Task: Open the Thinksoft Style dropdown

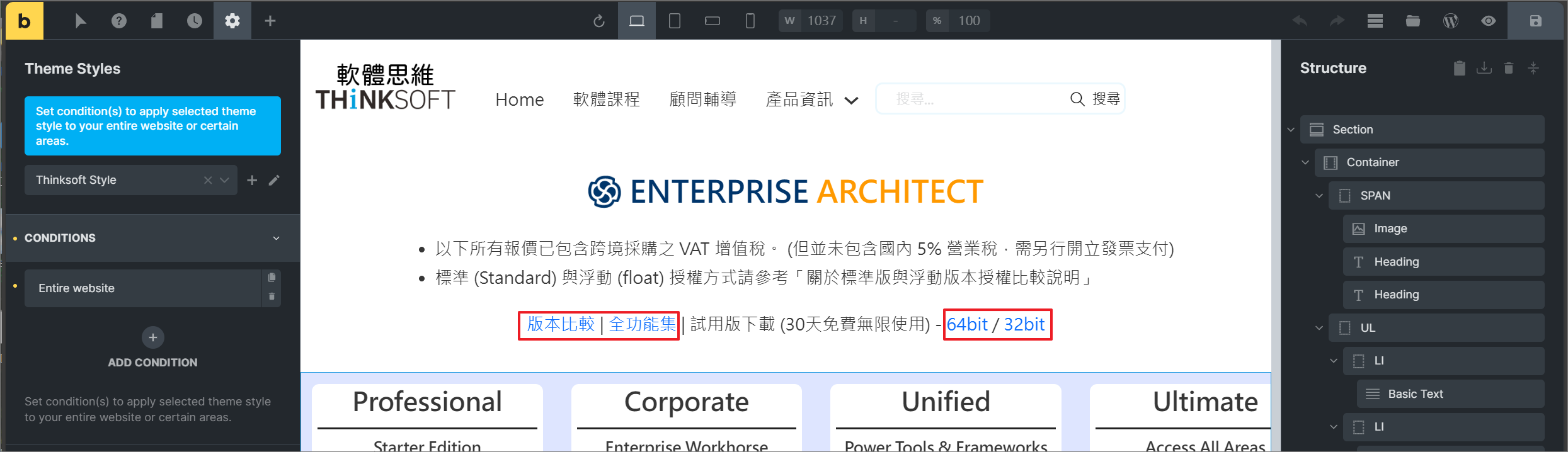Action: pyautogui.click(x=131, y=180)
